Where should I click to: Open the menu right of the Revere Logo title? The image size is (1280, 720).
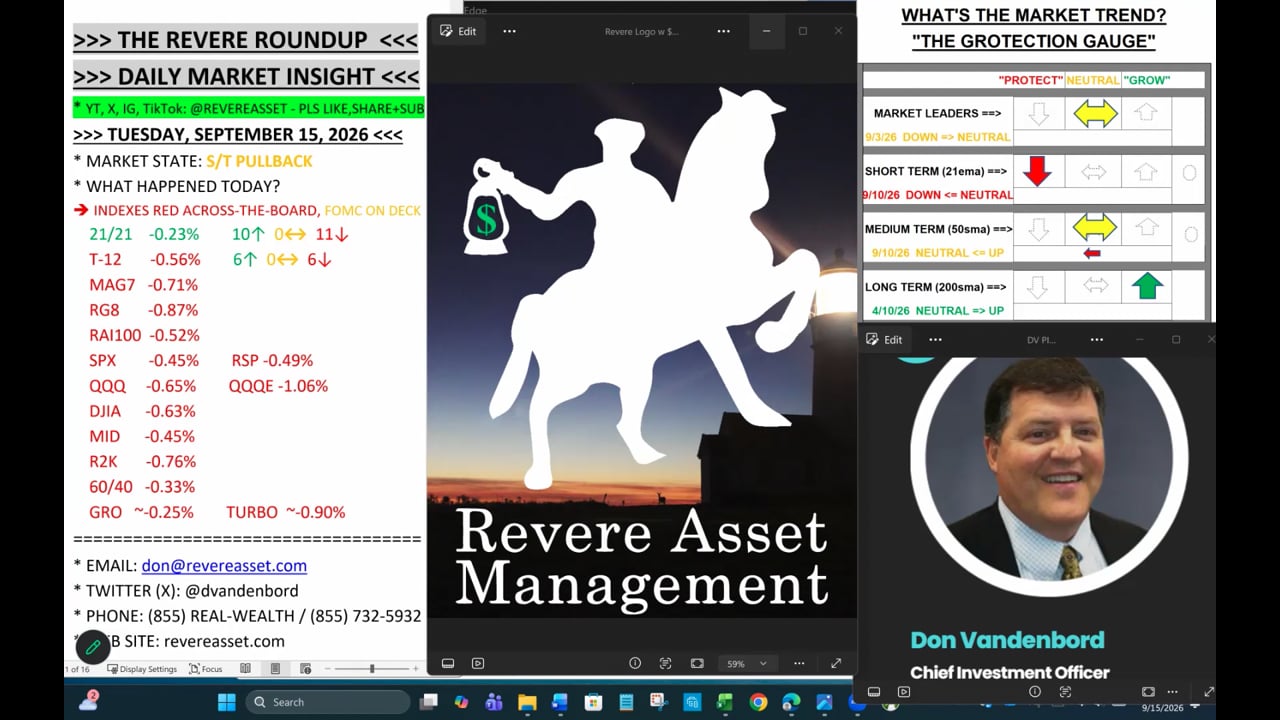[x=723, y=31]
